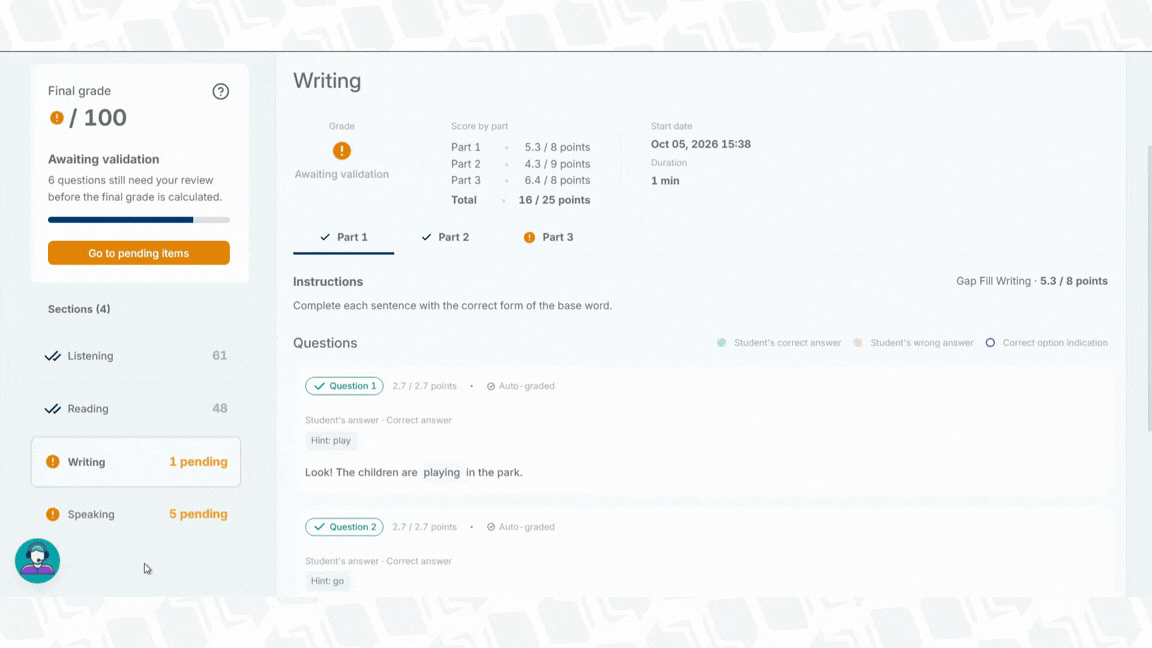Open the Listening section
This screenshot has width=1152, height=648.
click(136, 356)
